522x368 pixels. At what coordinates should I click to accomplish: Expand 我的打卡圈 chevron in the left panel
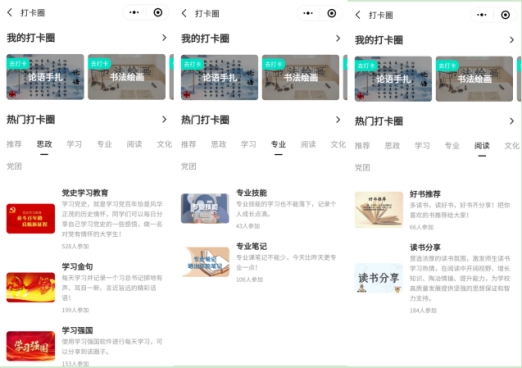(164, 38)
